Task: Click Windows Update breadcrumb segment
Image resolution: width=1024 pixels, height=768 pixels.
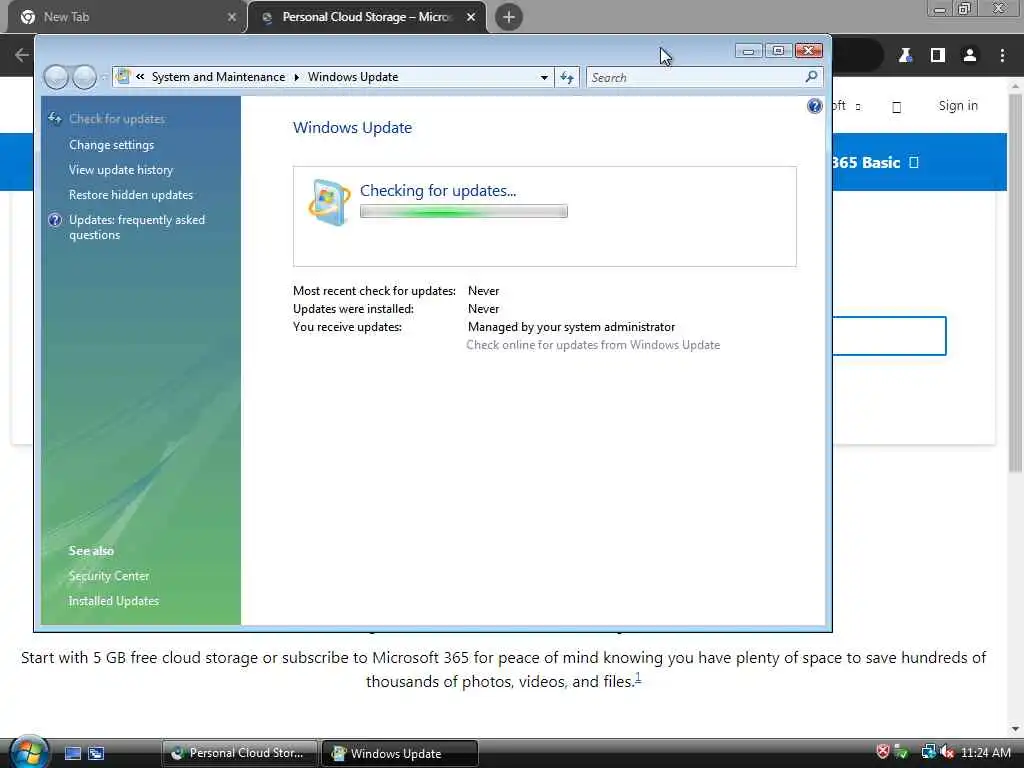Action: tap(353, 77)
